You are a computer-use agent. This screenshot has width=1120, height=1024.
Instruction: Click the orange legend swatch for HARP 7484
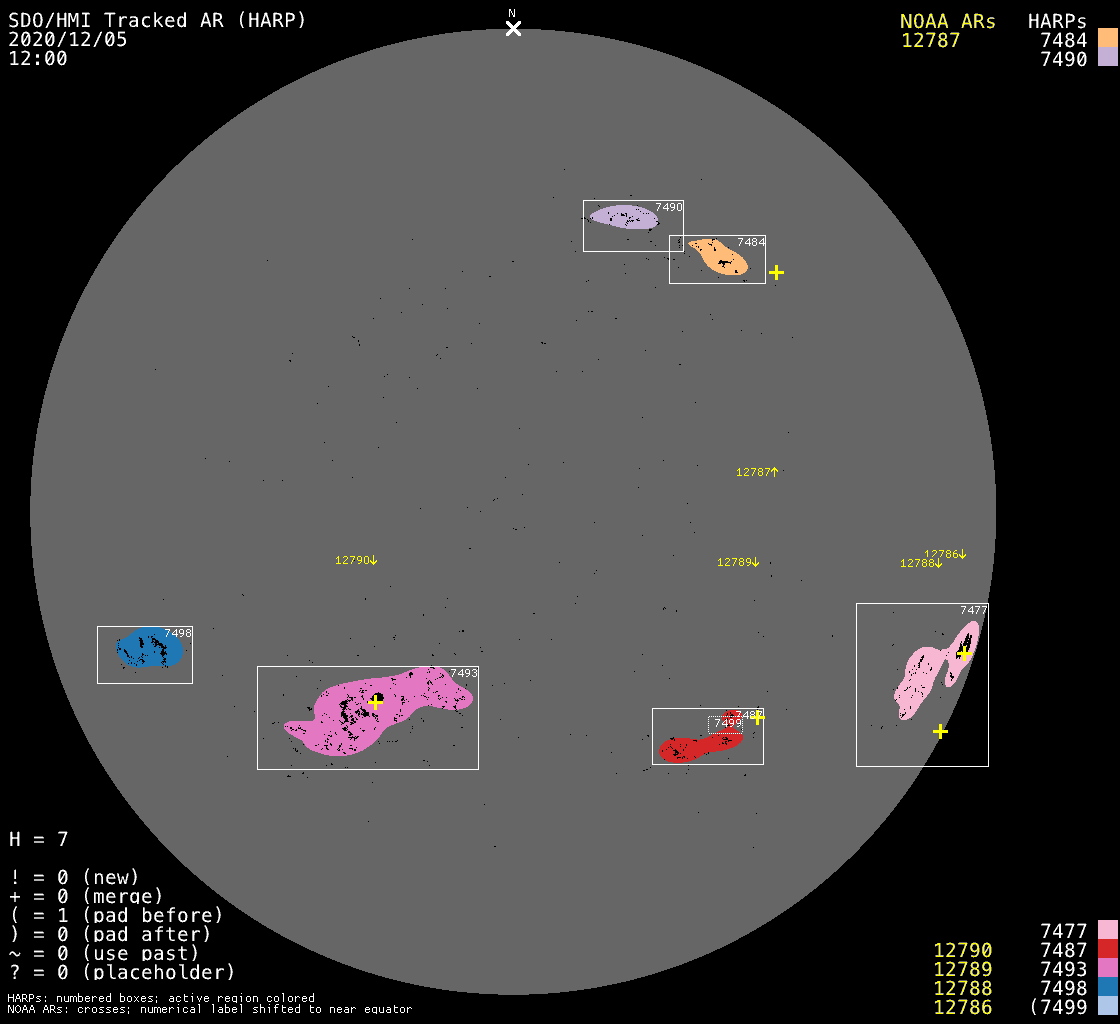pyautogui.click(x=1107, y=38)
